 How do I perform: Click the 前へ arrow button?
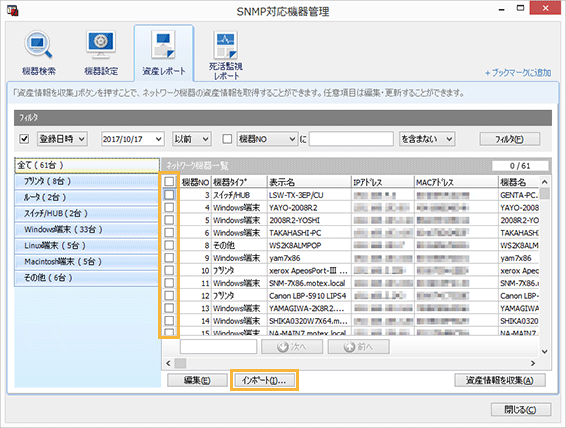[x=358, y=347]
